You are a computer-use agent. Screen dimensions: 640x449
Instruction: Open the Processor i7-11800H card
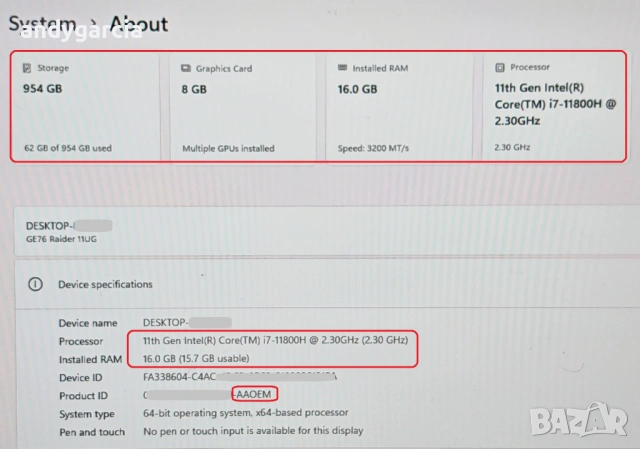[x=553, y=107]
